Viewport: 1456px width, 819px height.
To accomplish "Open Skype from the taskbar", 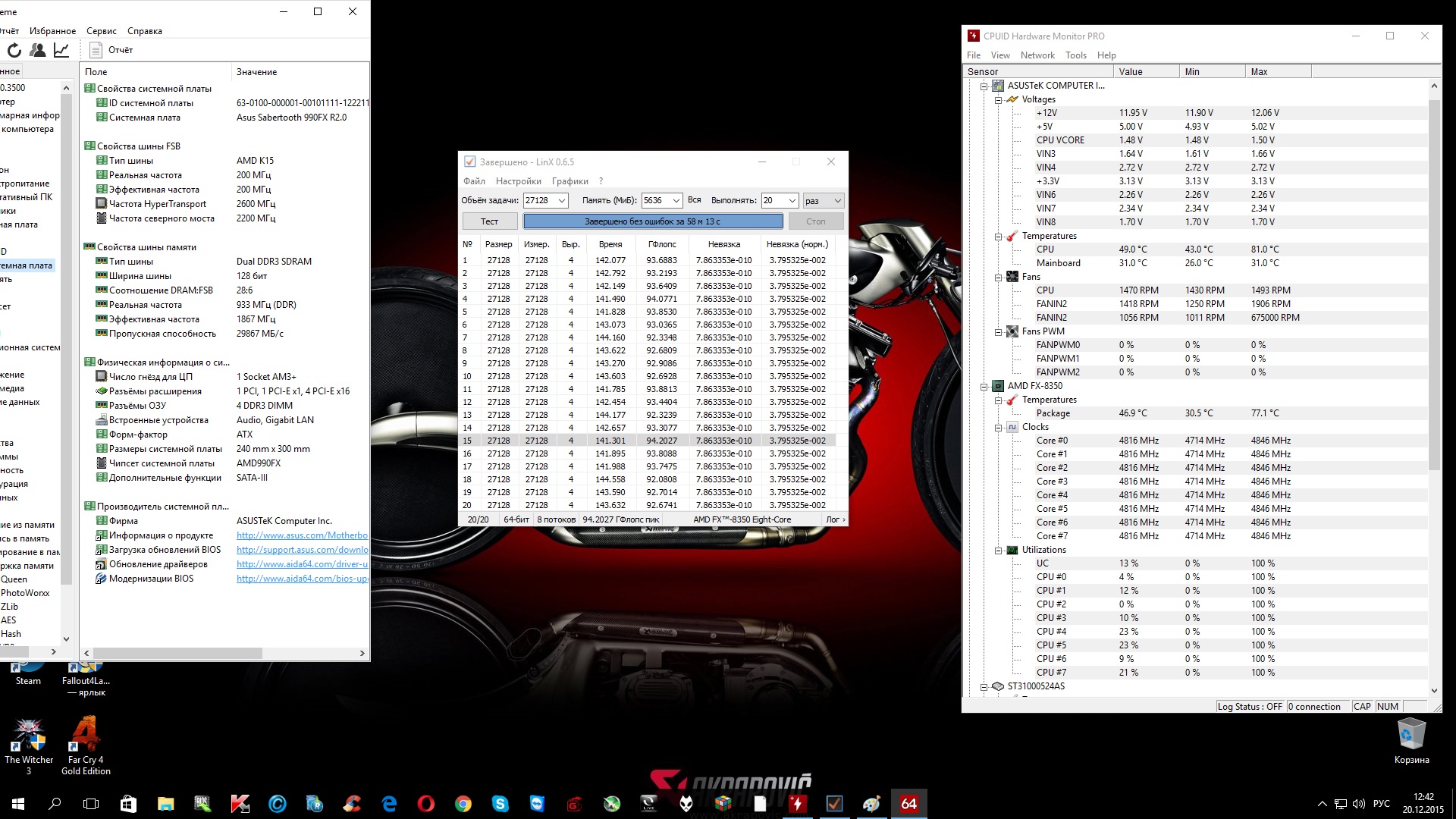I will coord(500,803).
